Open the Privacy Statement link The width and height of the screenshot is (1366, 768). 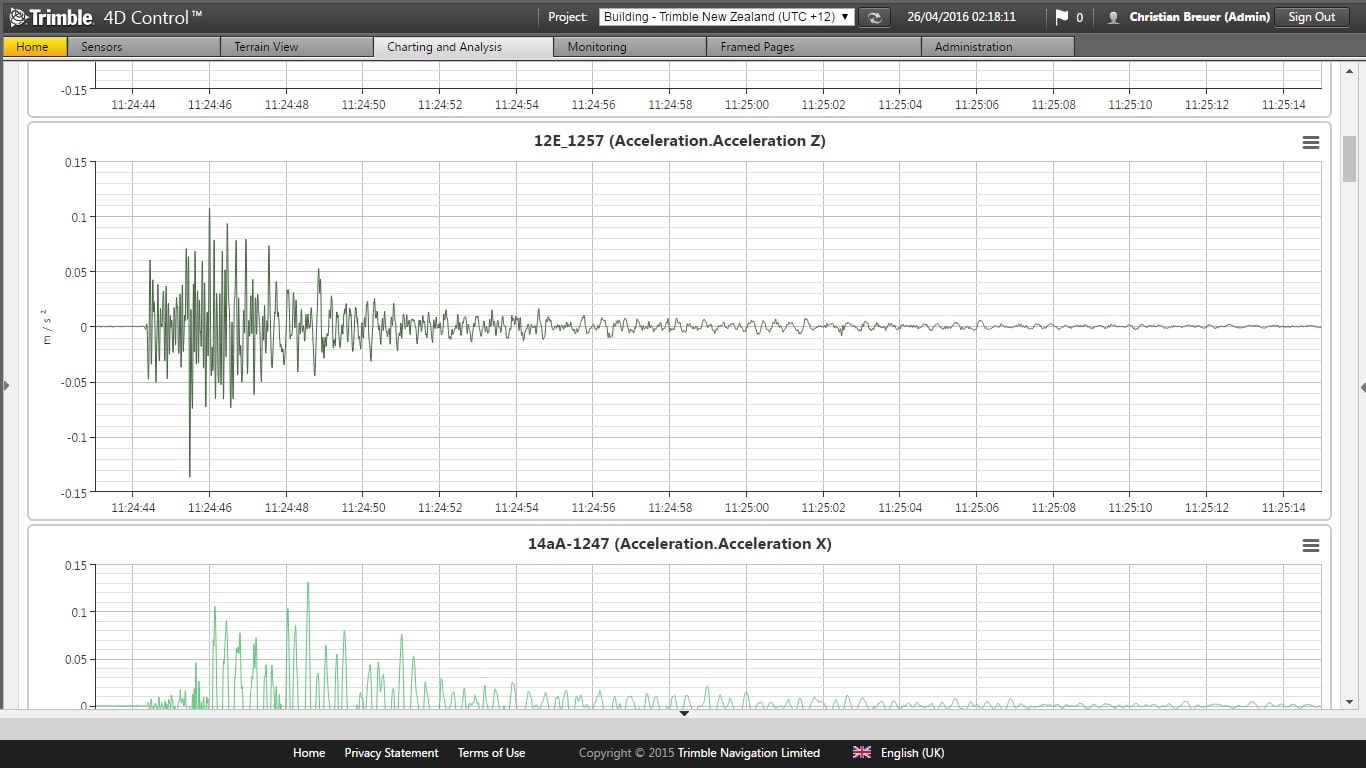[x=391, y=753]
